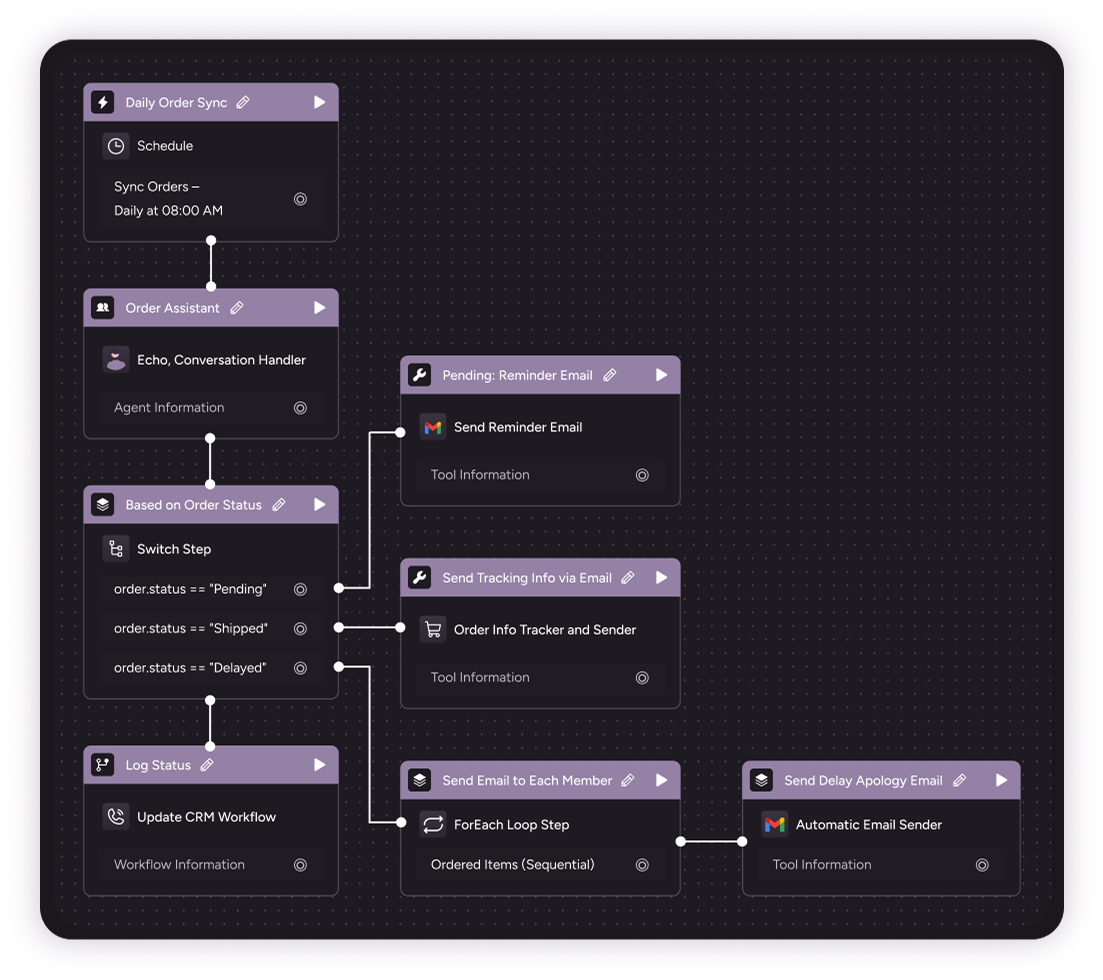Click the Echo agent avatar
Viewport: 1103px width, 980px height.
pos(116,360)
